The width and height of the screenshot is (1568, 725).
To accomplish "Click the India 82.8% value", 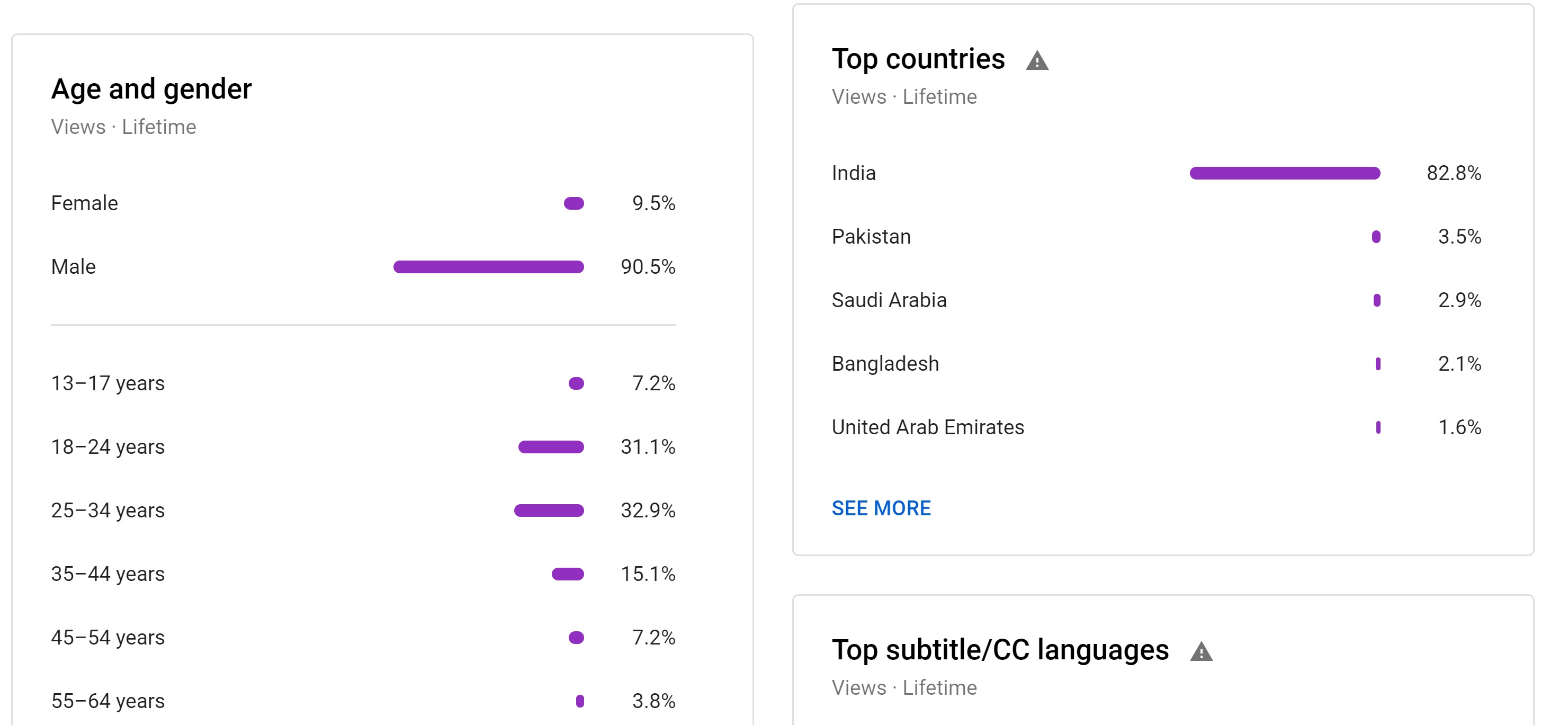I will pos(1454,173).
